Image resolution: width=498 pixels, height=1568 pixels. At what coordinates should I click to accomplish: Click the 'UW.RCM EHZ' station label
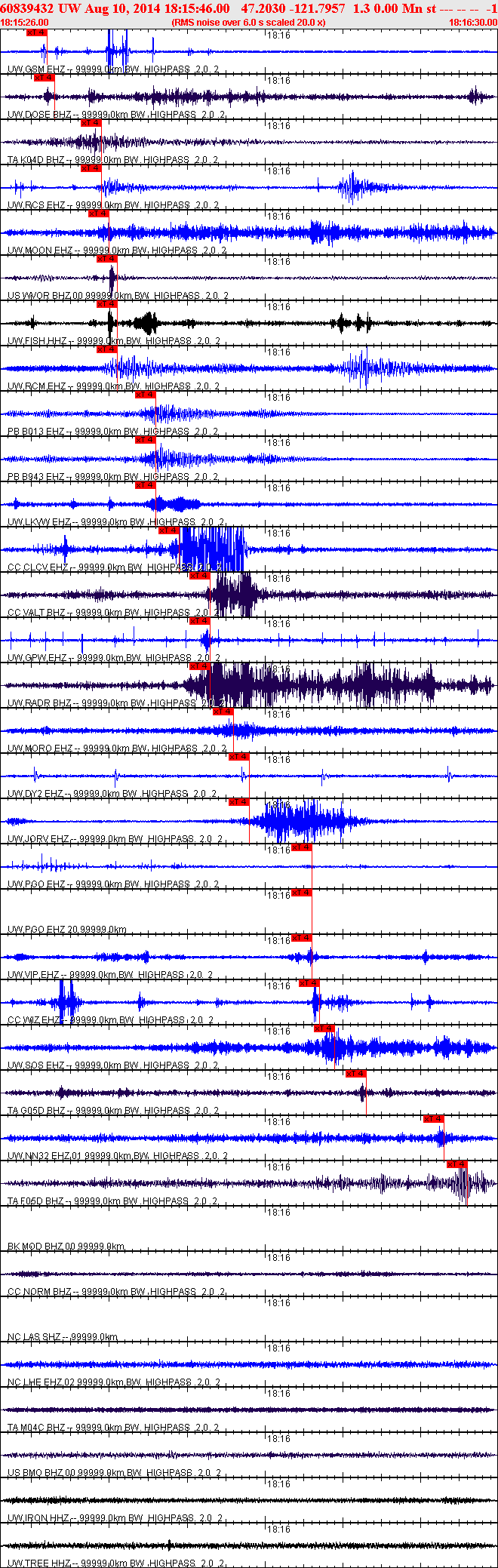coord(37,386)
